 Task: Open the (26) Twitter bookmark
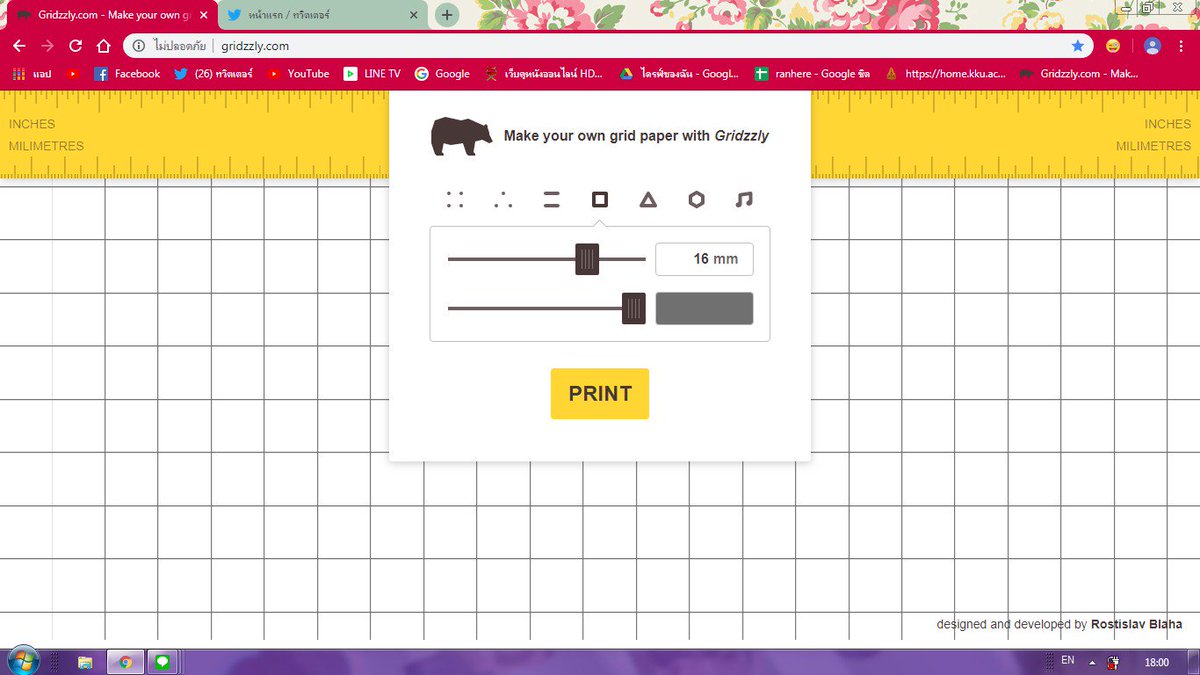[x=213, y=73]
